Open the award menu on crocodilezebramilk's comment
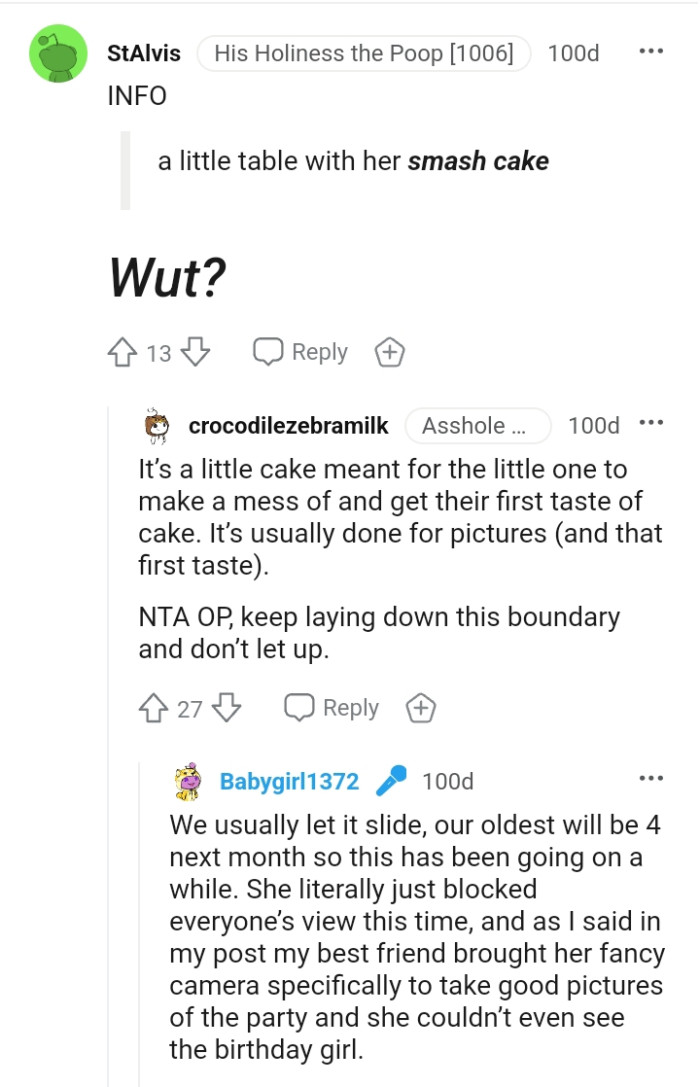700x1087 pixels. (421, 707)
